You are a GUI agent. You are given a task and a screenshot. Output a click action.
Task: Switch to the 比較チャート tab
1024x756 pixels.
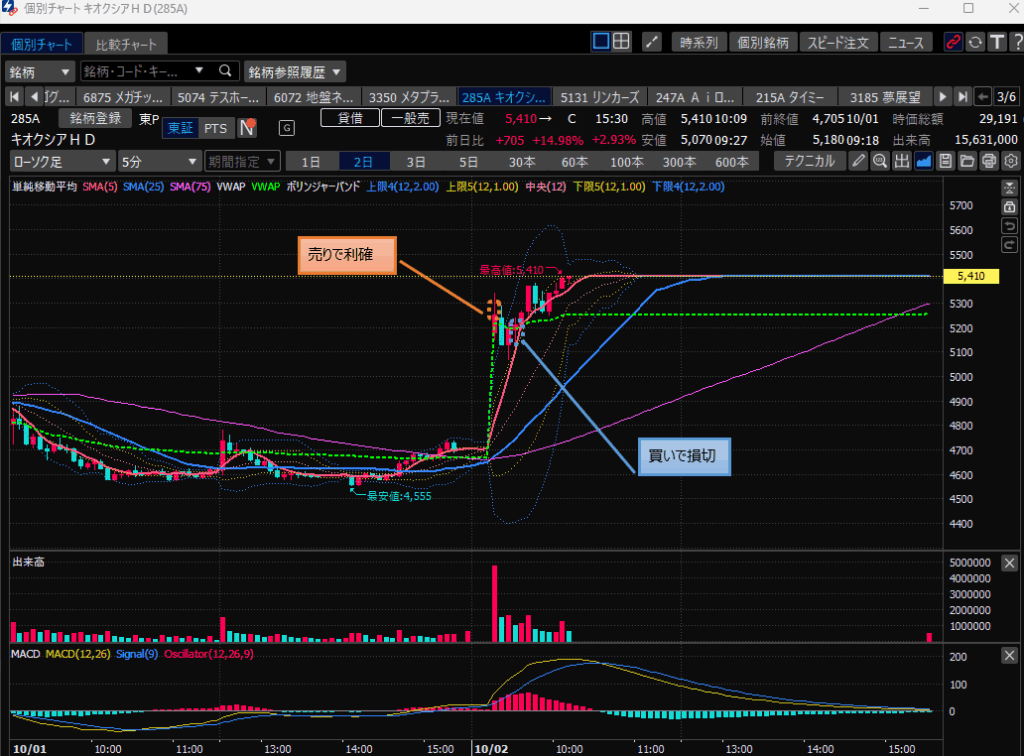coord(125,44)
